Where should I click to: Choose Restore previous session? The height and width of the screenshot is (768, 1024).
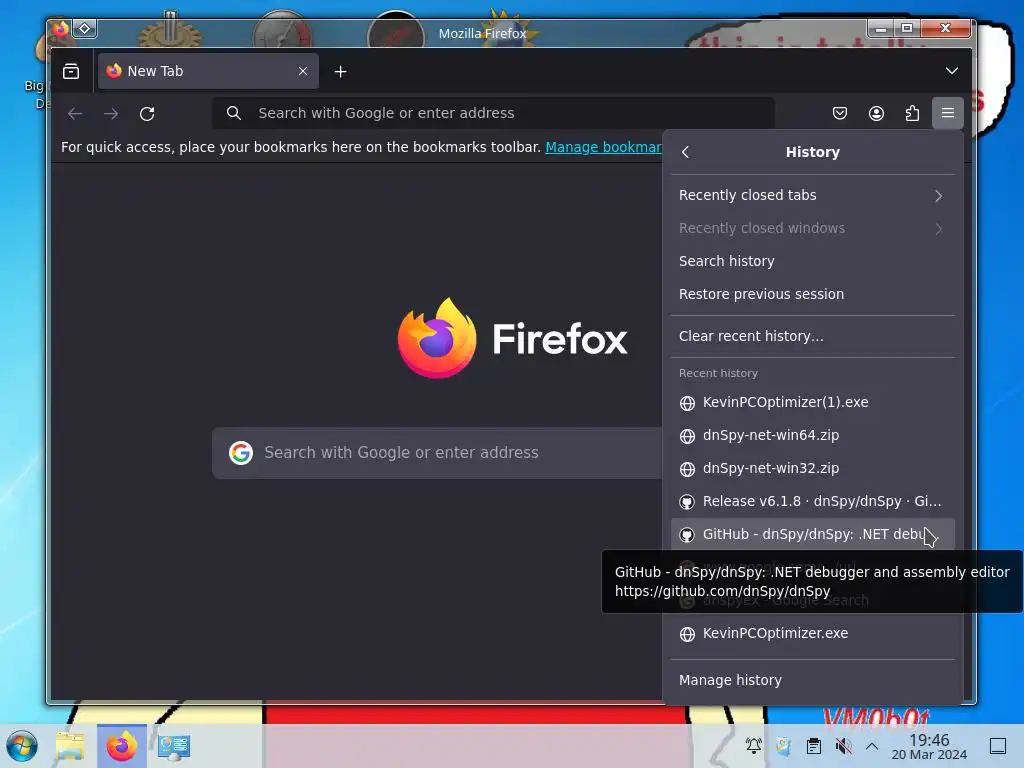tap(812, 294)
